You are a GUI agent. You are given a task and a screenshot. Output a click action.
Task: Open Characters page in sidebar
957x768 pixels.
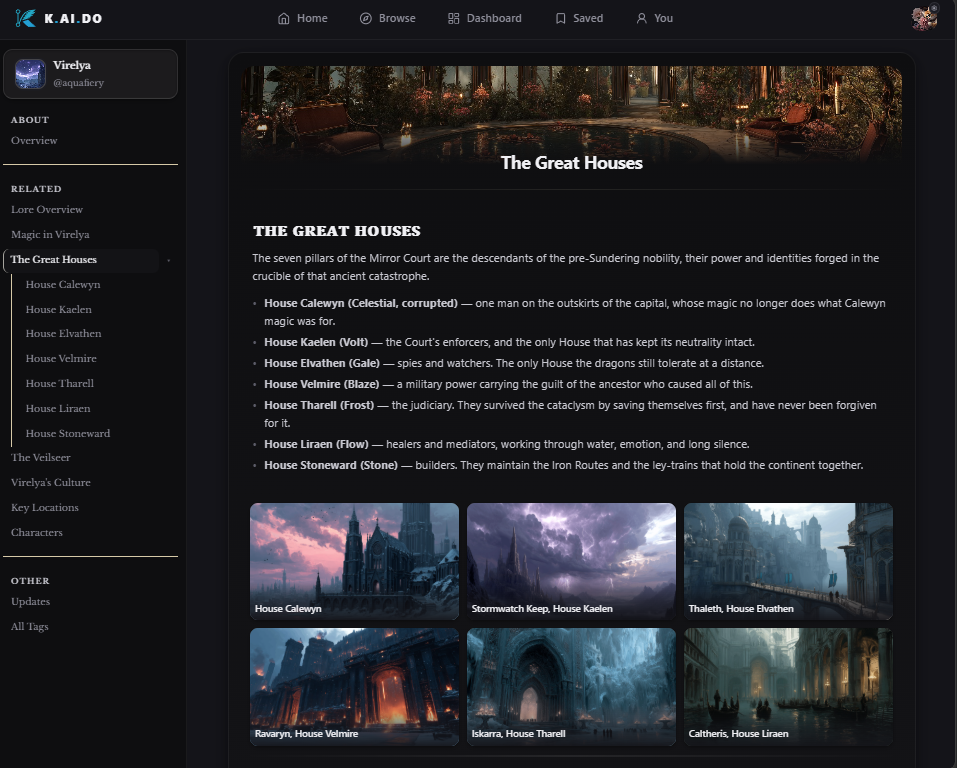pyautogui.click(x=37, y=532)
